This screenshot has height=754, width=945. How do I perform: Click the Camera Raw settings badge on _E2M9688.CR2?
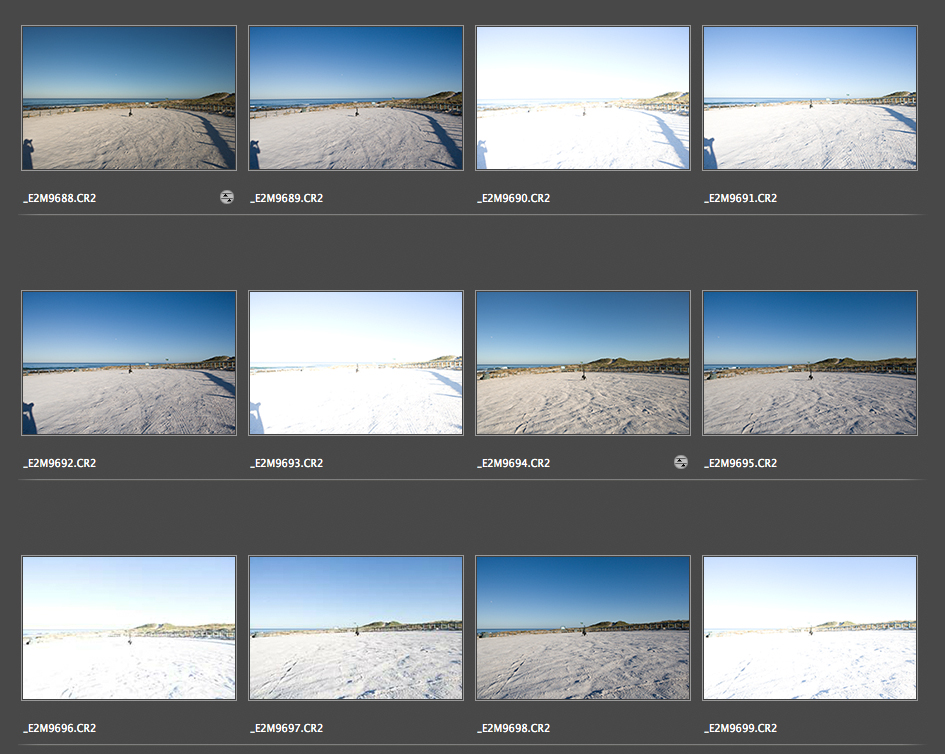tap(227, 198)
